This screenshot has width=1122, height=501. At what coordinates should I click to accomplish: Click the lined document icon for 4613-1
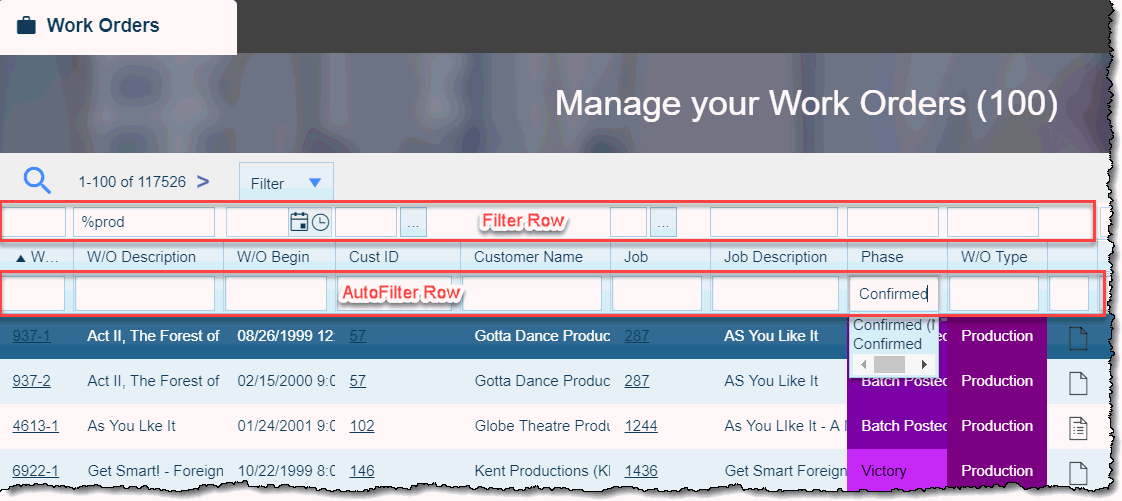coord(1078,427)
